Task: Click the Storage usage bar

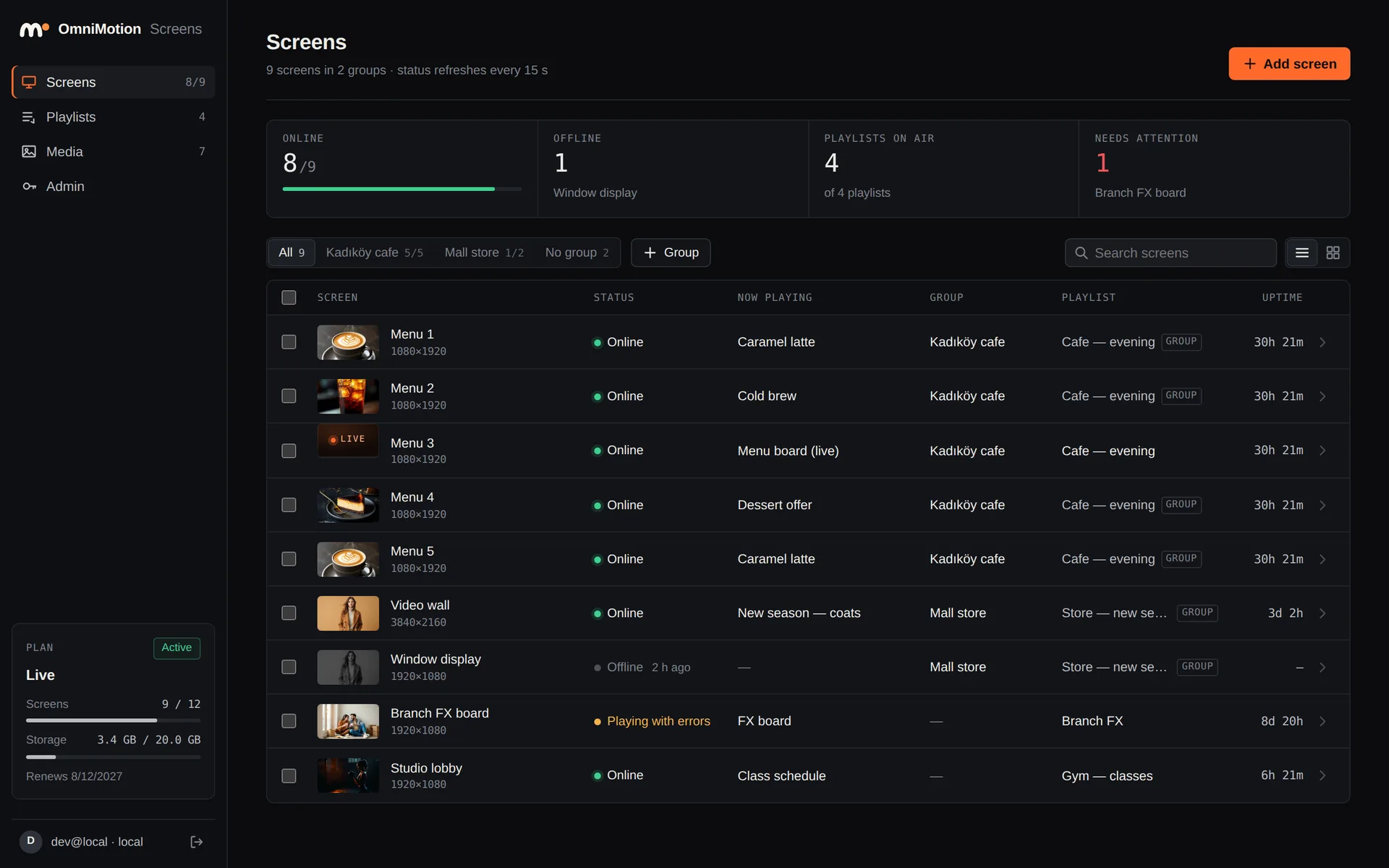Action: 114,757
